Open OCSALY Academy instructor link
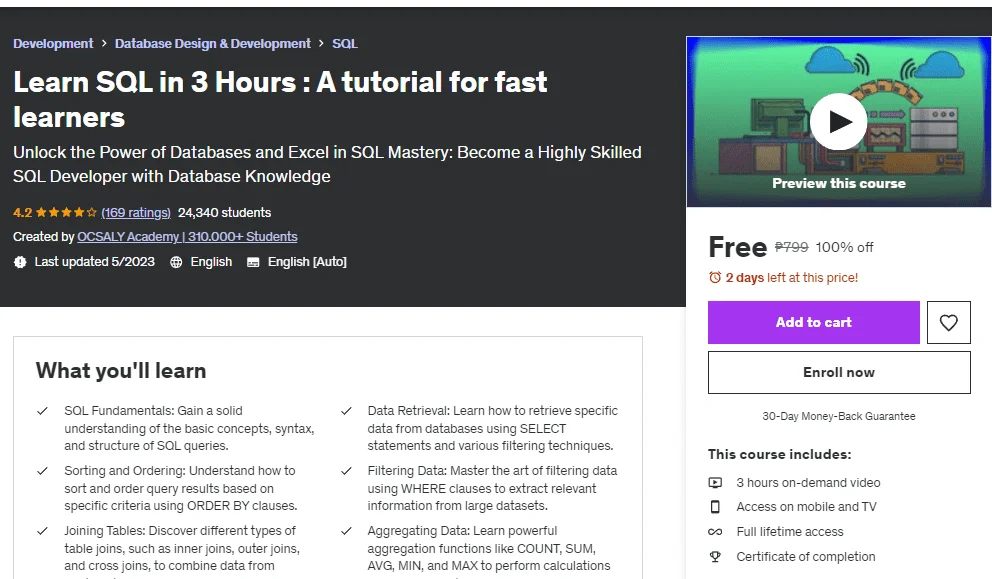 click(x=187, y=237)
